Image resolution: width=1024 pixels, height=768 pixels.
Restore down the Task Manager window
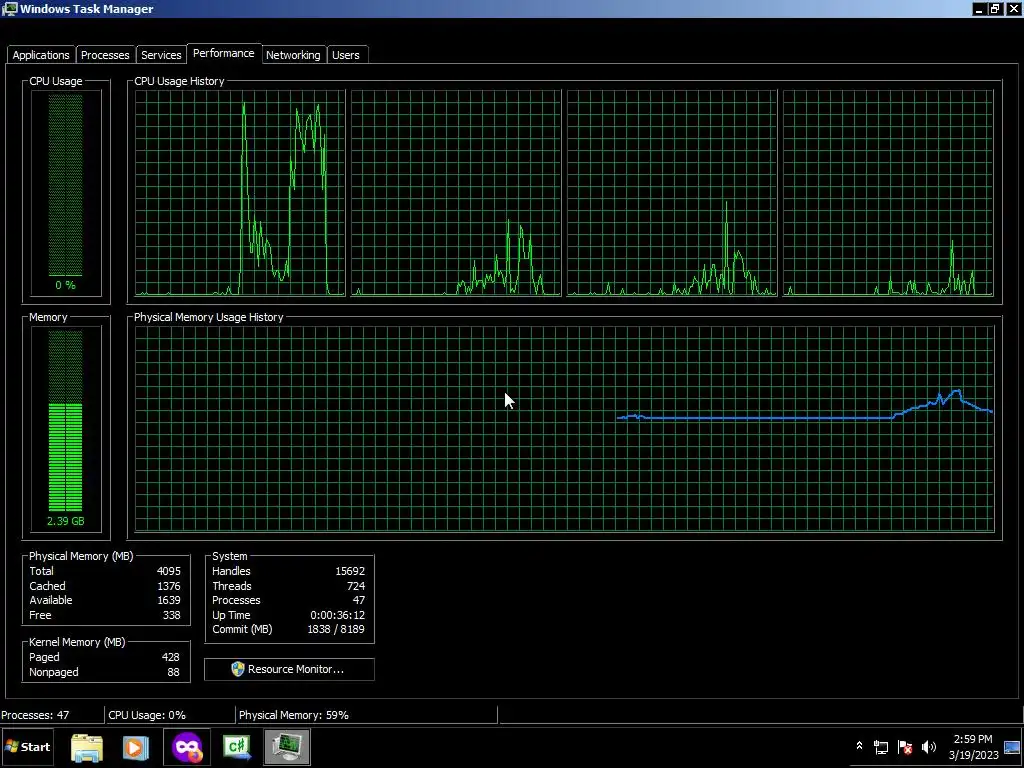point(995,9)
